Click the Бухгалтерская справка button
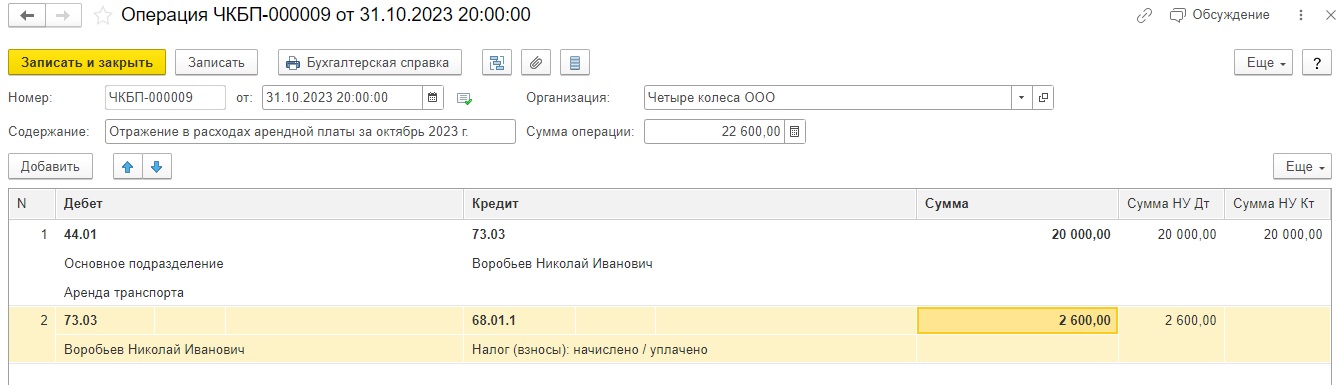This screenshot has width=1343, height=385. click(369, 62)
